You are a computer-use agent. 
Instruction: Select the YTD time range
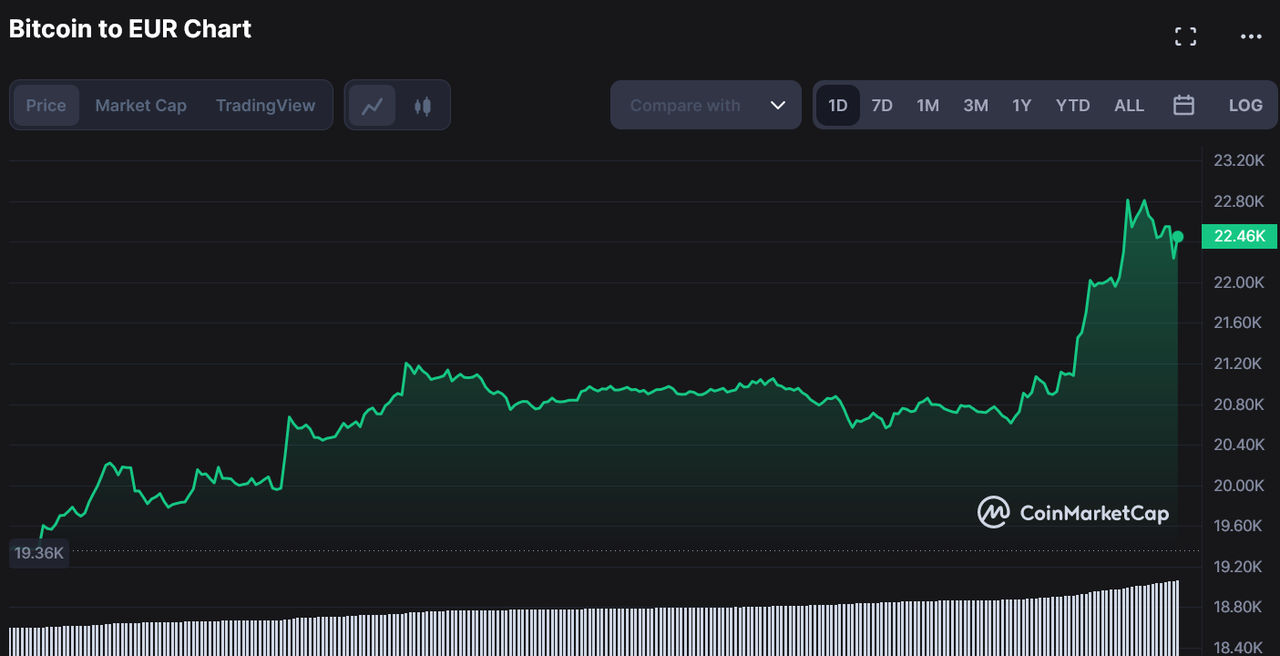(1073, 105)
